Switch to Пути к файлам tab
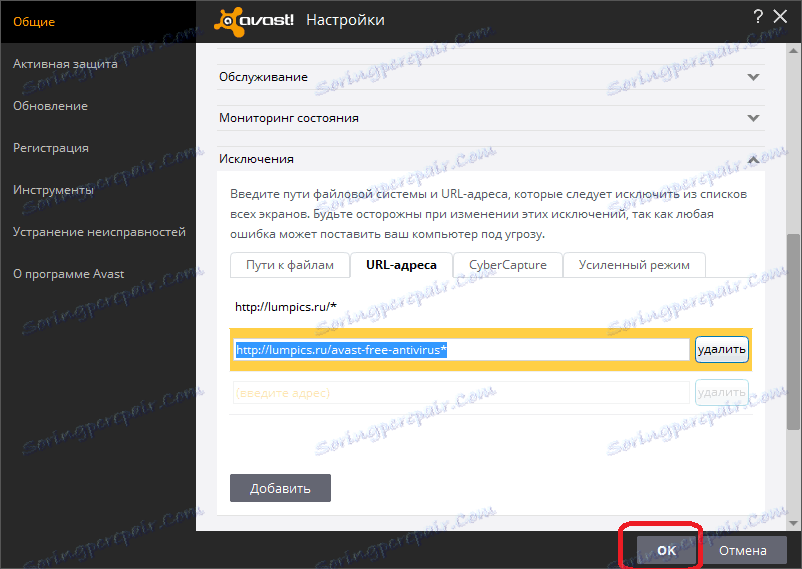The image size is (802, 569). [290, 265]
